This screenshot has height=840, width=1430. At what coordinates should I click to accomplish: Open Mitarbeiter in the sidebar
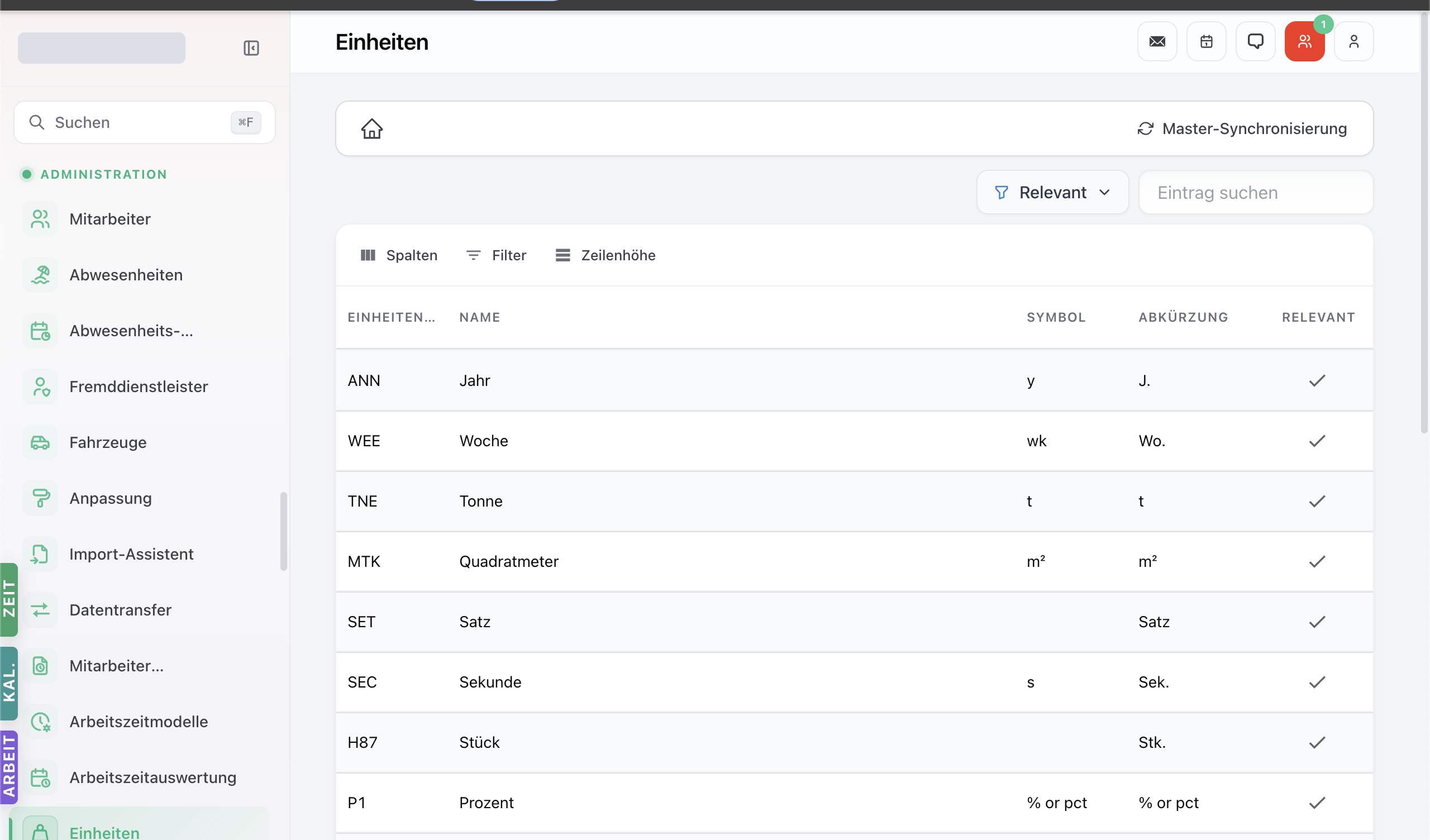pos(110,219)
